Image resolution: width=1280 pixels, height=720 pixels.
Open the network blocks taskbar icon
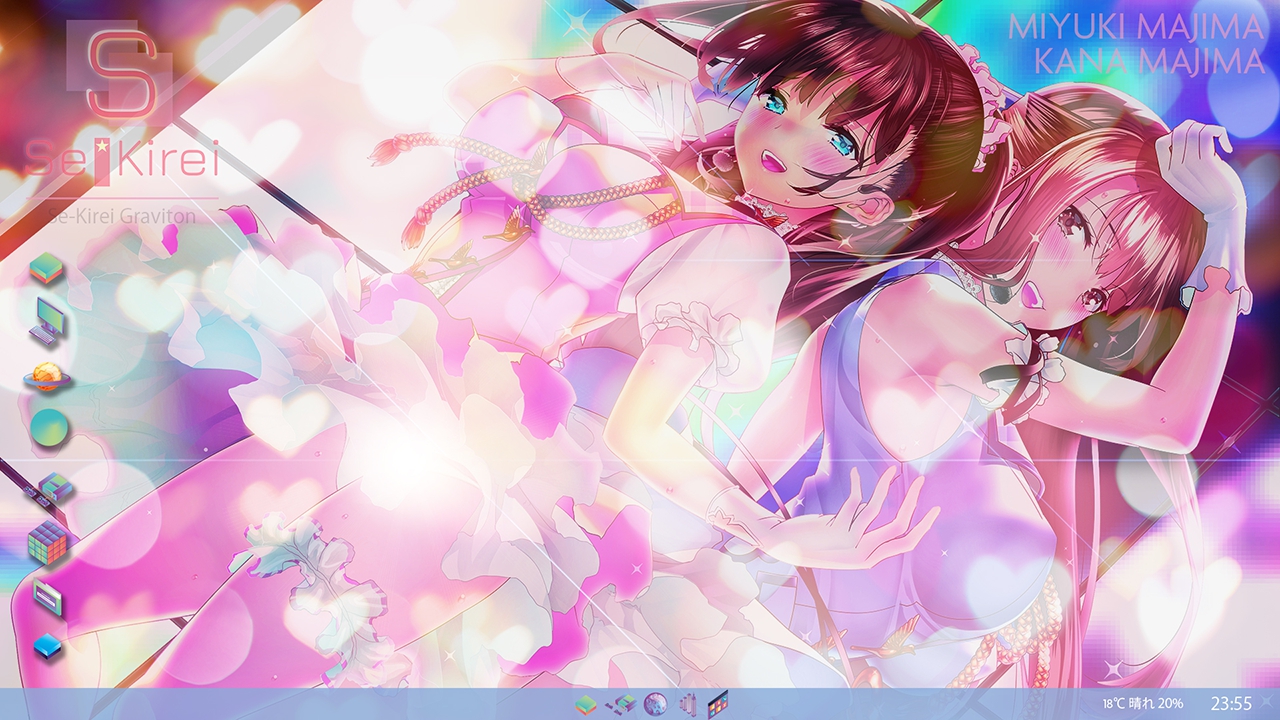(x=621, y=704)
